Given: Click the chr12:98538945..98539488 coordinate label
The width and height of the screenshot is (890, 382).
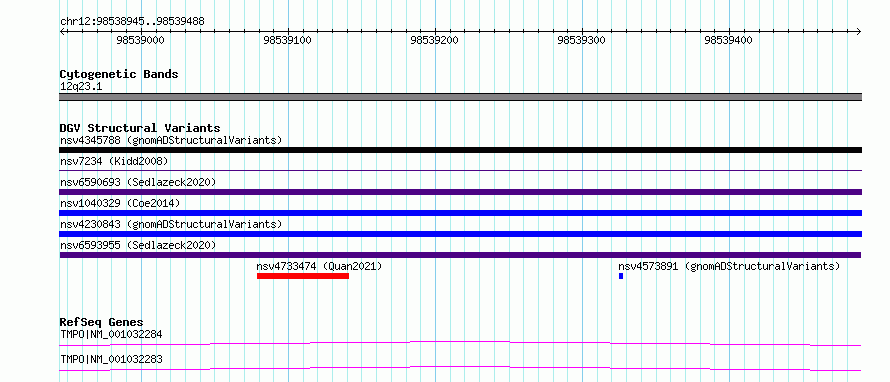Looking at the screenshot, I should [x=132, y=22].
